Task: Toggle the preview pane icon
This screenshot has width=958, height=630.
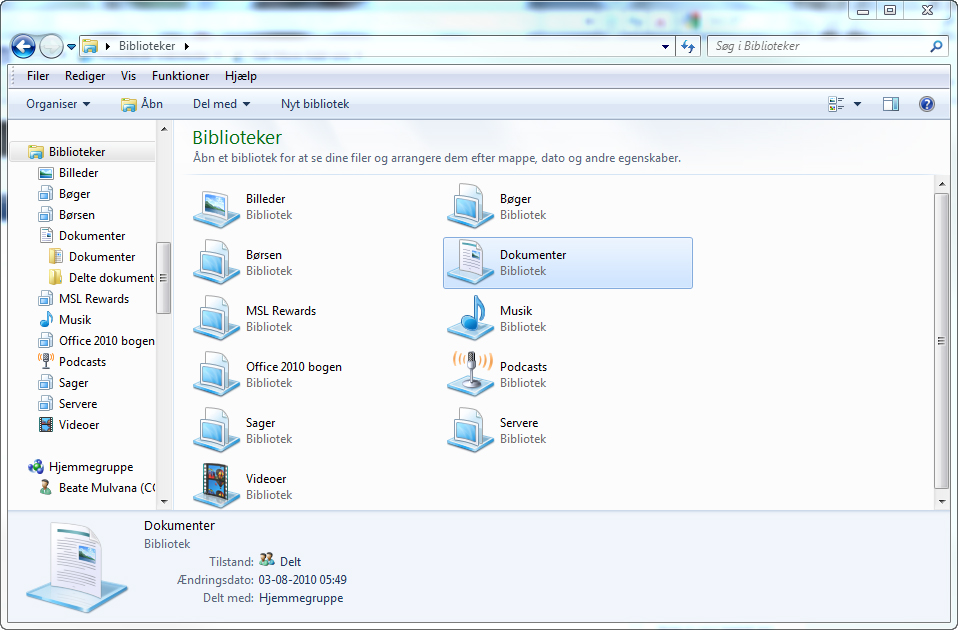Action: [891, 104]
